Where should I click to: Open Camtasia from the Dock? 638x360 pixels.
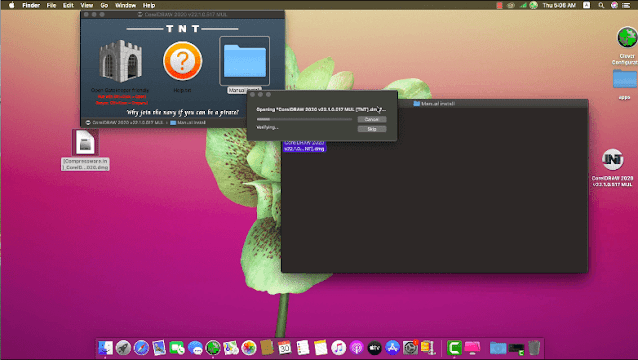tap(454, 348)
